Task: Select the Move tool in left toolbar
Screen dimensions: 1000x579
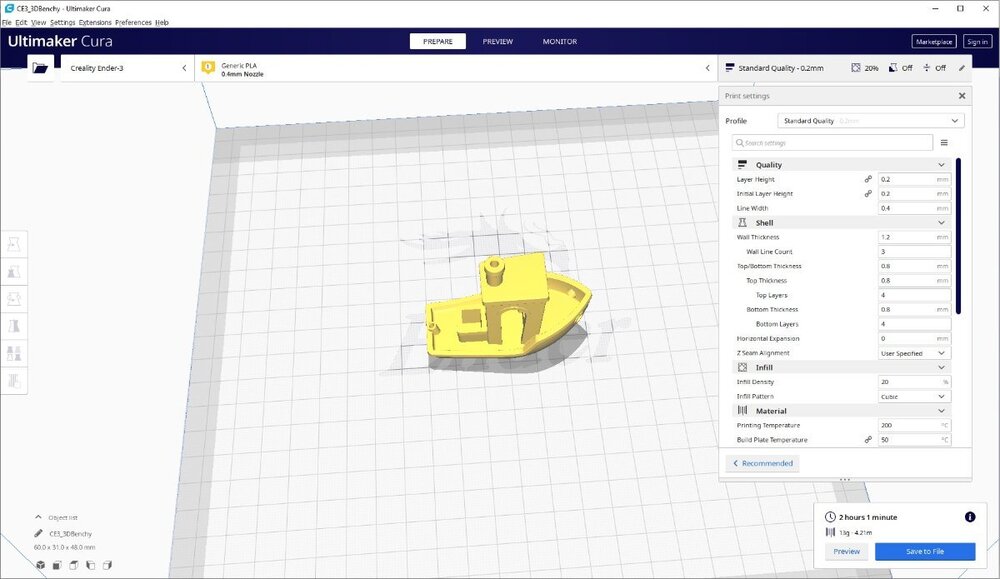Action: pyautogui.click(x=14, y=244)
